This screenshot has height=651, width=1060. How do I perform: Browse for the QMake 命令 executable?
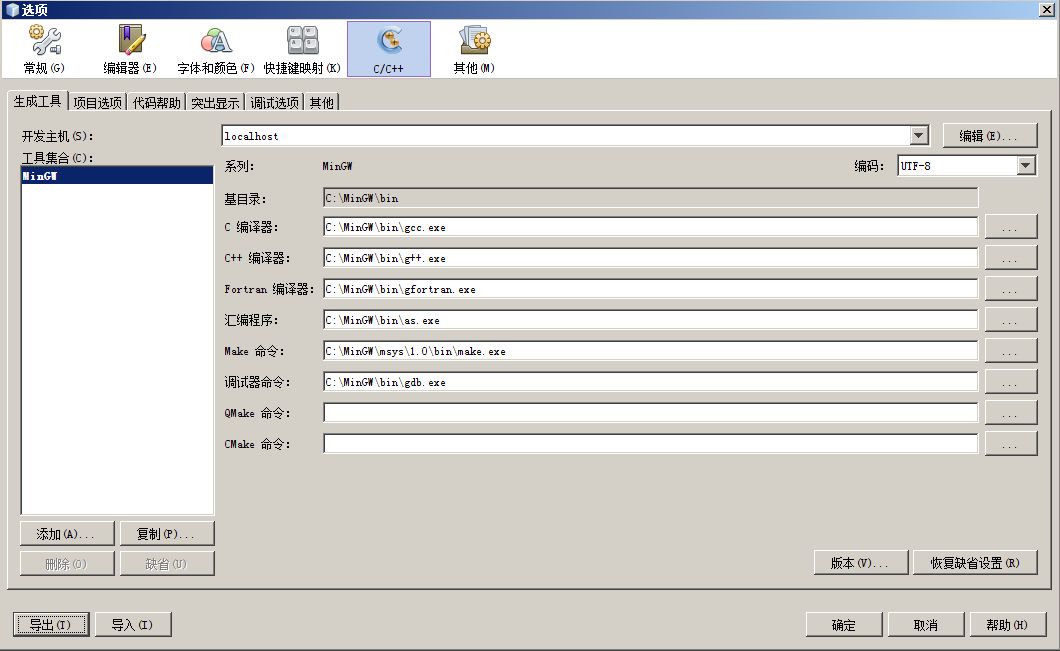(1011, 413)
